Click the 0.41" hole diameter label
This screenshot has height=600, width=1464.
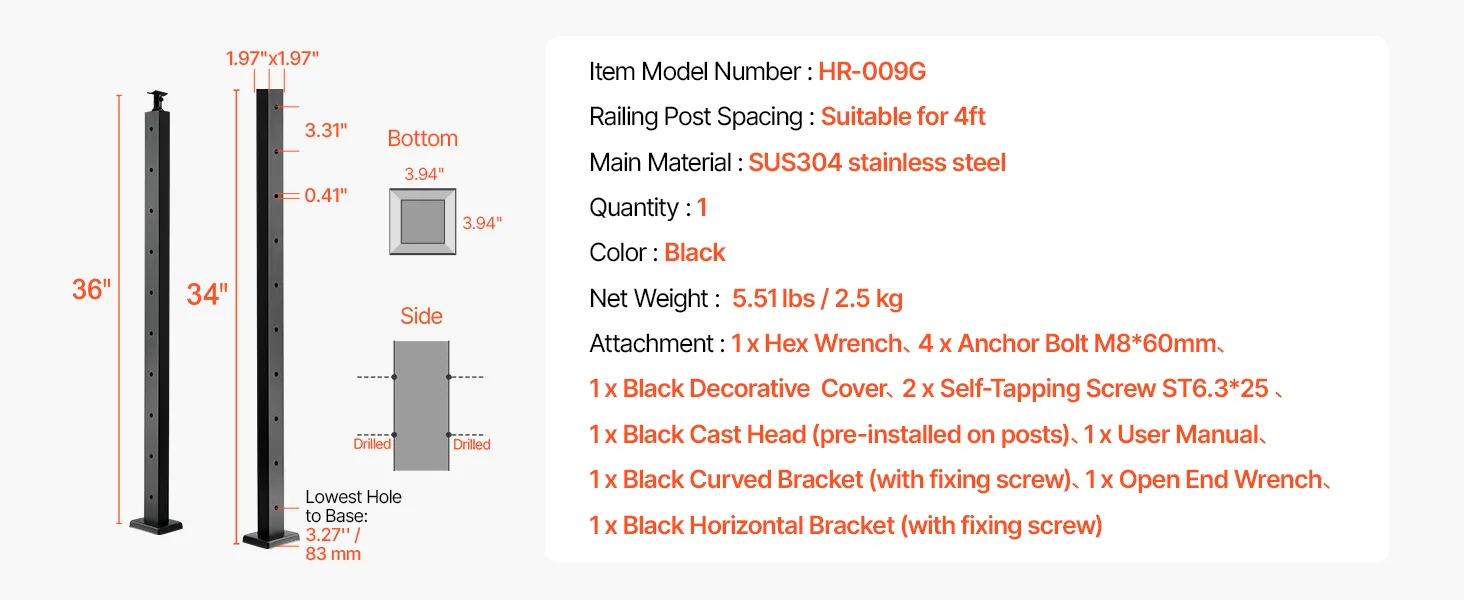point(326,195)
